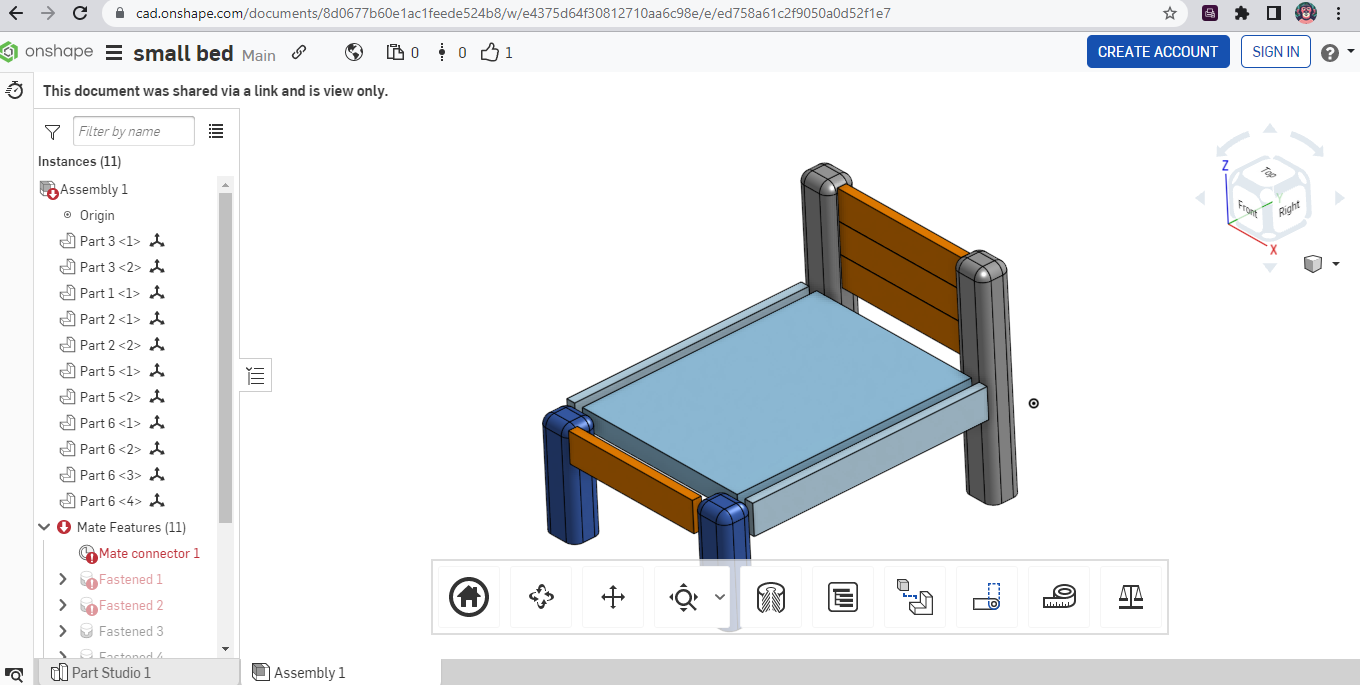Click the share link icon beside Main

pyautogui.click(x=298, y=52)
